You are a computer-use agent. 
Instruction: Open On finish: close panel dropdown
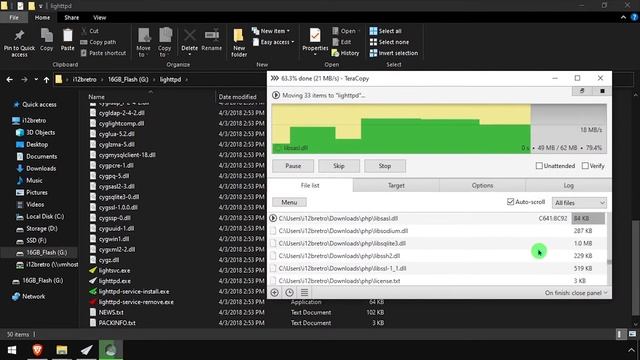pyautogui.click(x=576, y=293)
